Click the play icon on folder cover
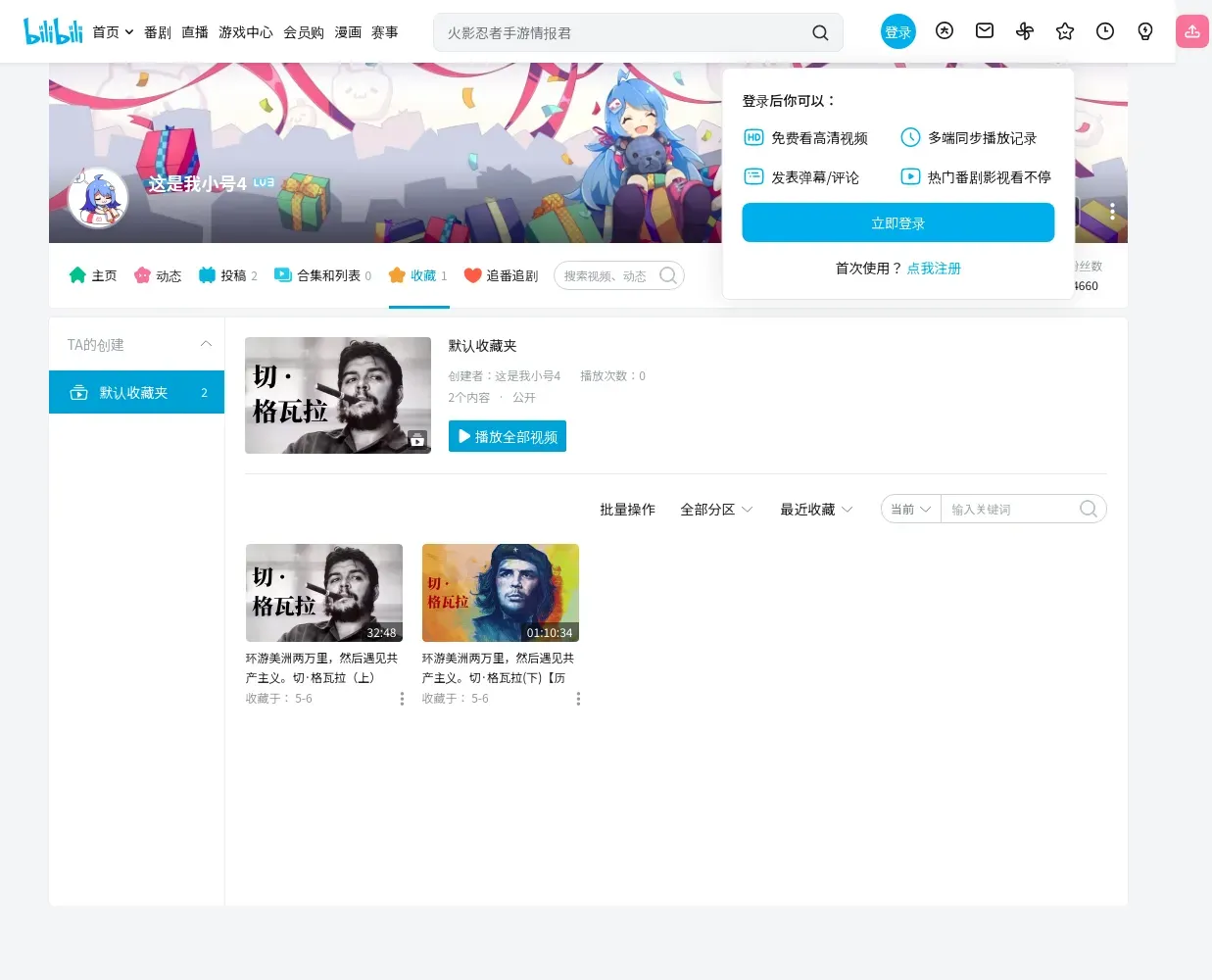The image size is (1212, 980). pyautogui.click(x=418, y=440)
